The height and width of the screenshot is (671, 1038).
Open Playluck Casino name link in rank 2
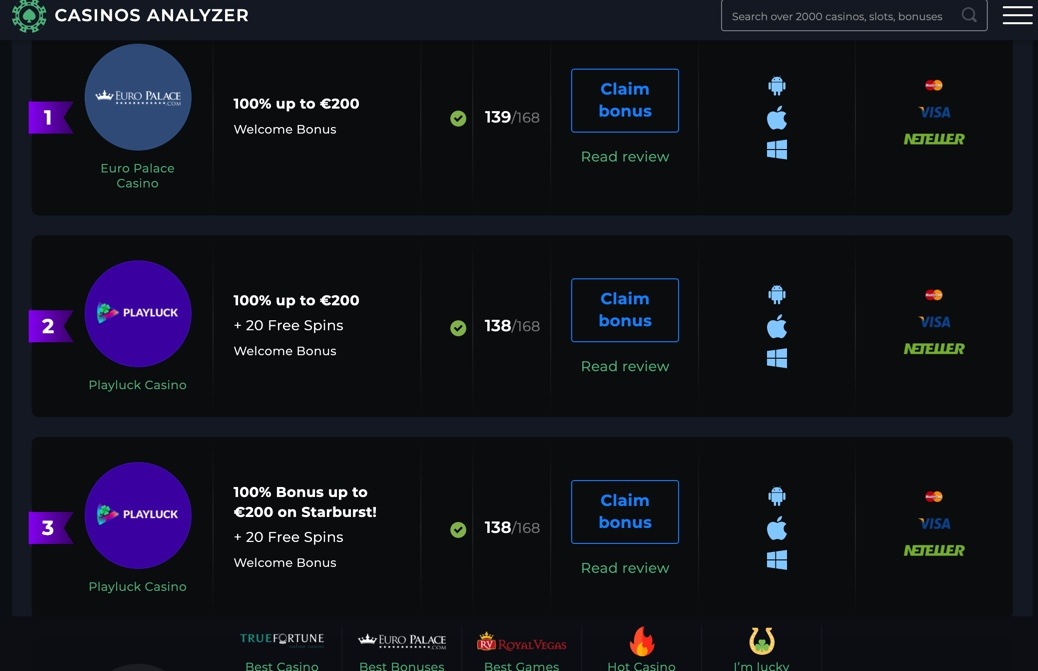coord(138,385)
